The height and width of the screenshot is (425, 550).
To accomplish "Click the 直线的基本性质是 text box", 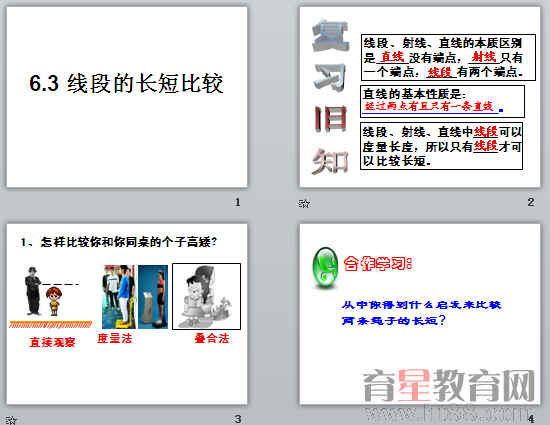I will coord(442,101).
